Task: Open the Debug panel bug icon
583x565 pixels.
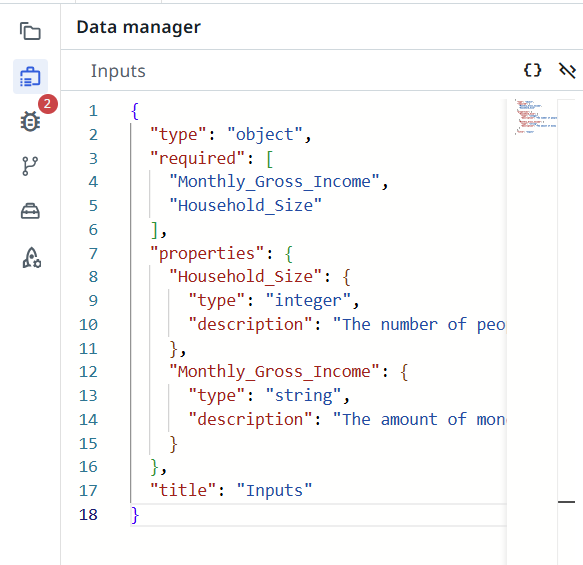Action: pyautogui.click(x=30, y=121)
